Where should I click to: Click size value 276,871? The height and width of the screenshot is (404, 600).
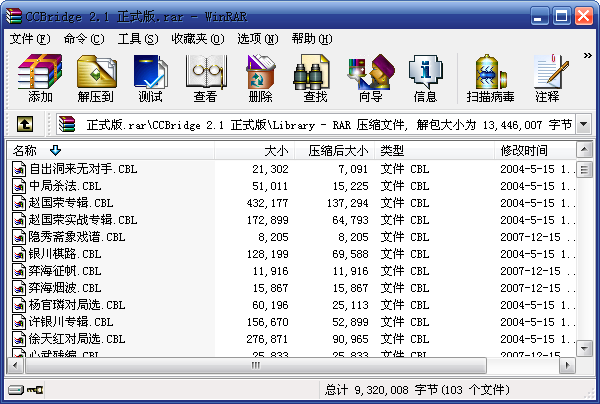pyautogui.click(x=267, y=339)
